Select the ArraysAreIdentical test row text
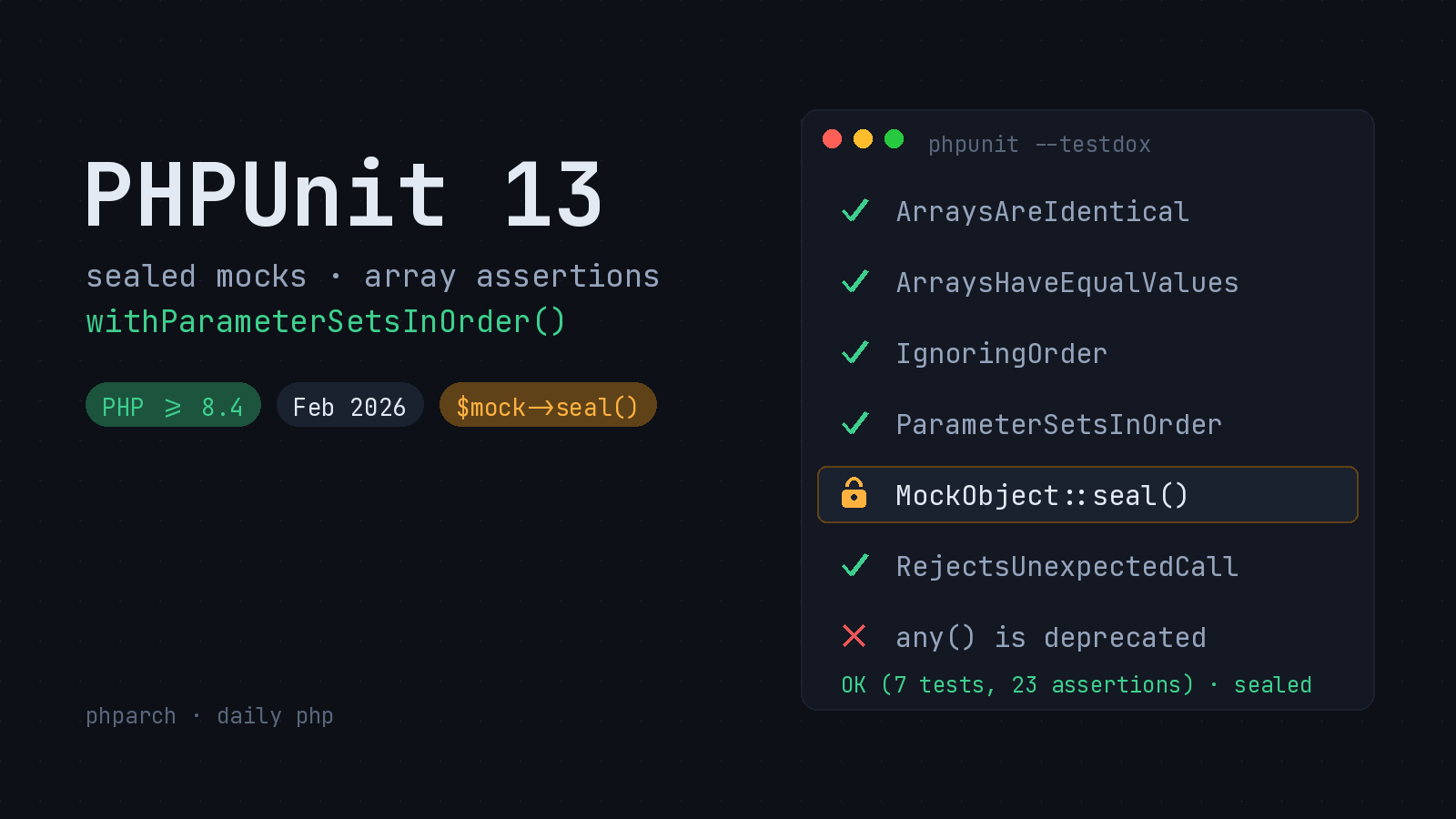 pyautogui.click(x=1043, y=211)
